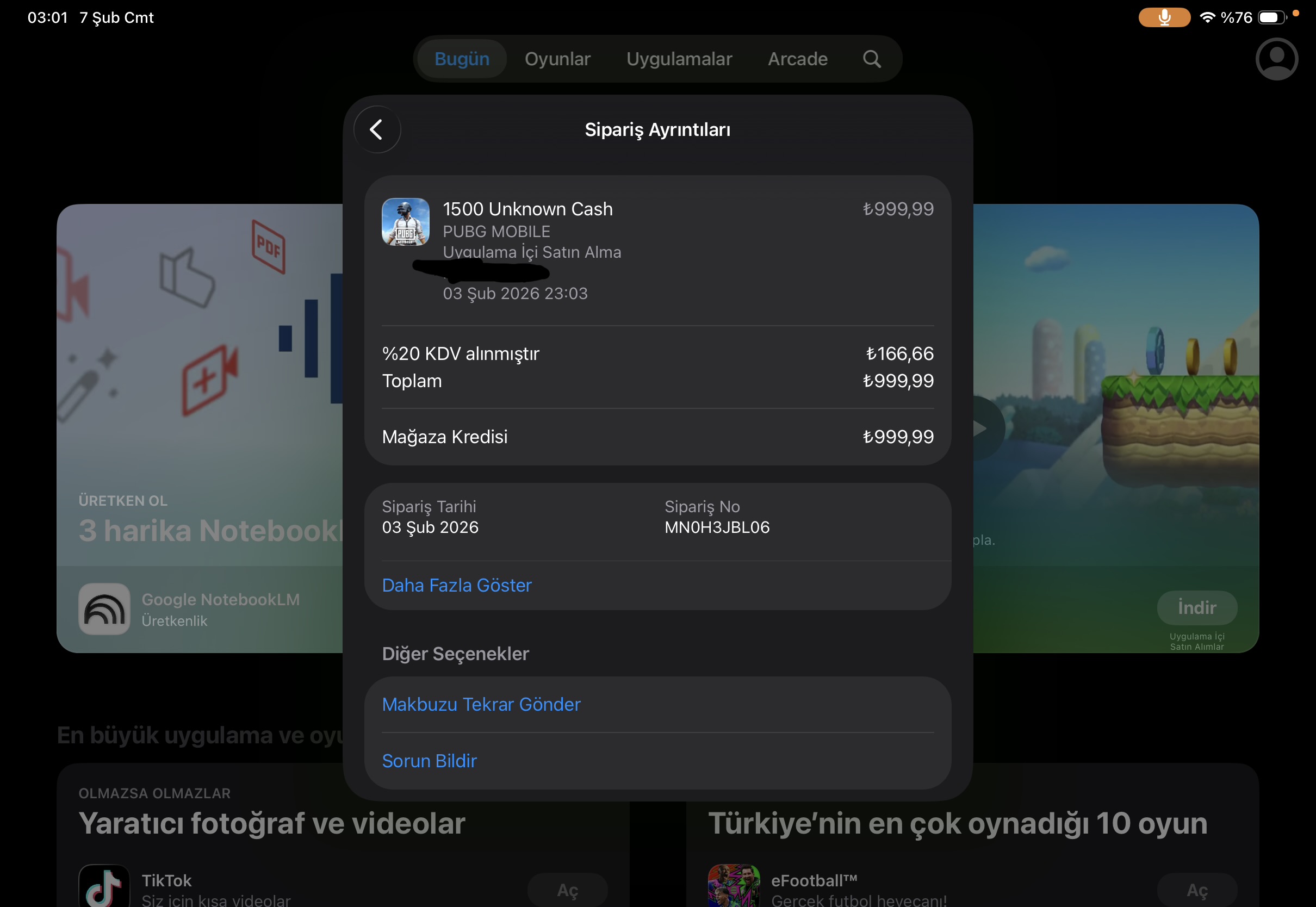
Task: Expand order info with Daha Fazla Göster
Action: click(456, 585)
